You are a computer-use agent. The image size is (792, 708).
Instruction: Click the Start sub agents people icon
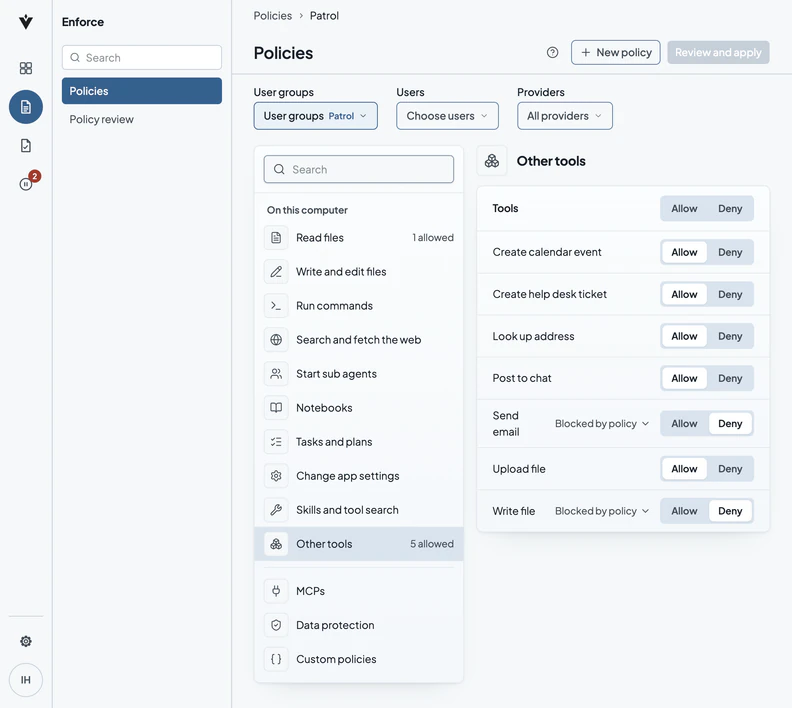(276, 374)
